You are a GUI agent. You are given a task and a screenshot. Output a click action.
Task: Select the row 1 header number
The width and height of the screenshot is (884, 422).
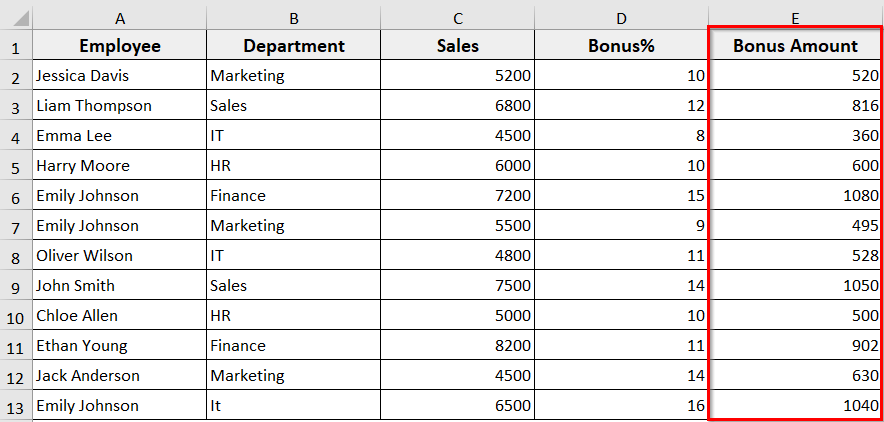[x=16, y=46]
